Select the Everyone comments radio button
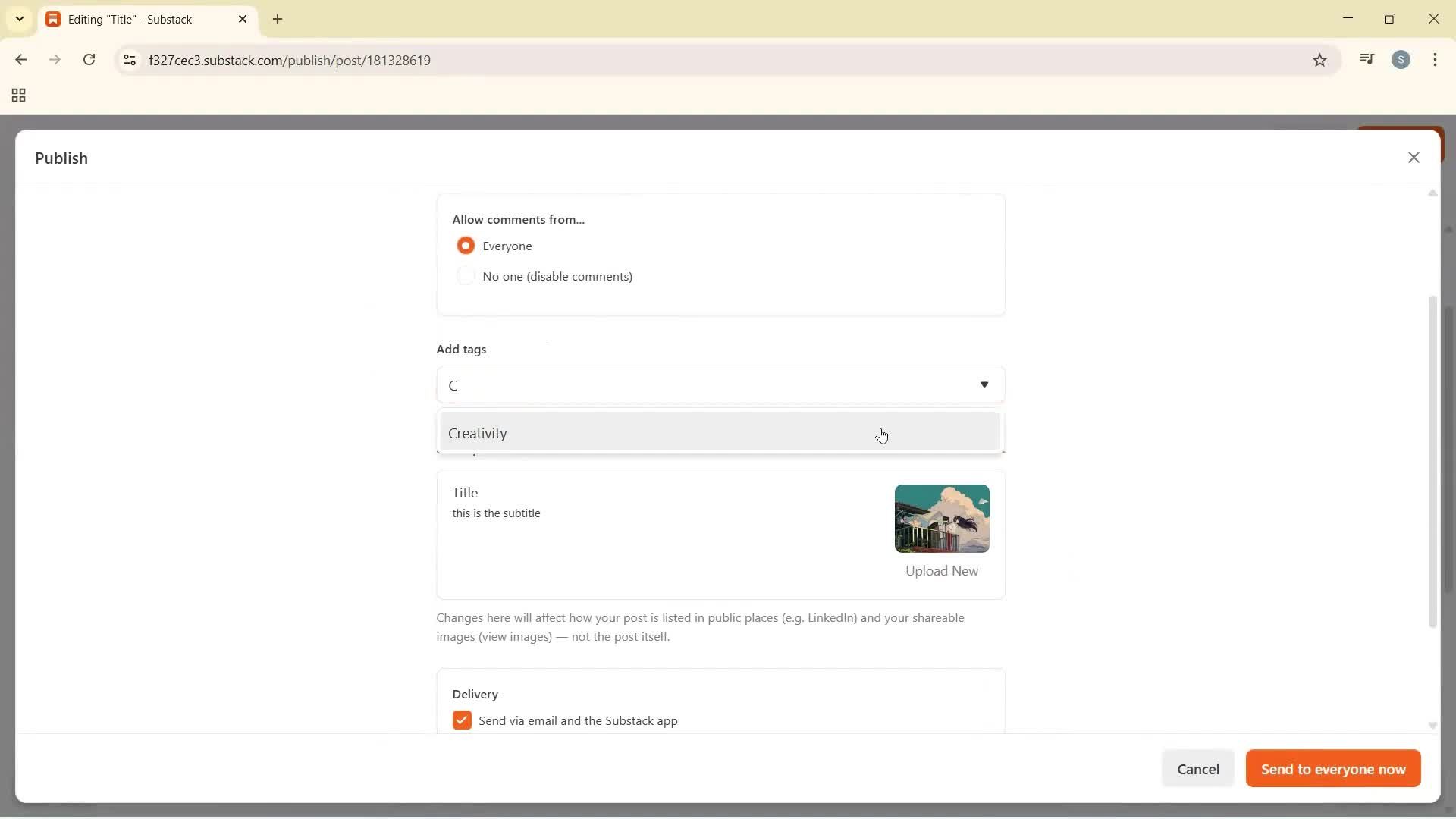 click(466, 245)
